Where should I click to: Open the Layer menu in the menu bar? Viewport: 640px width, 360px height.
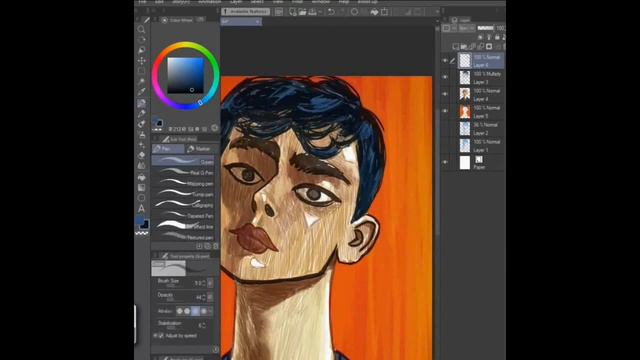236,2
